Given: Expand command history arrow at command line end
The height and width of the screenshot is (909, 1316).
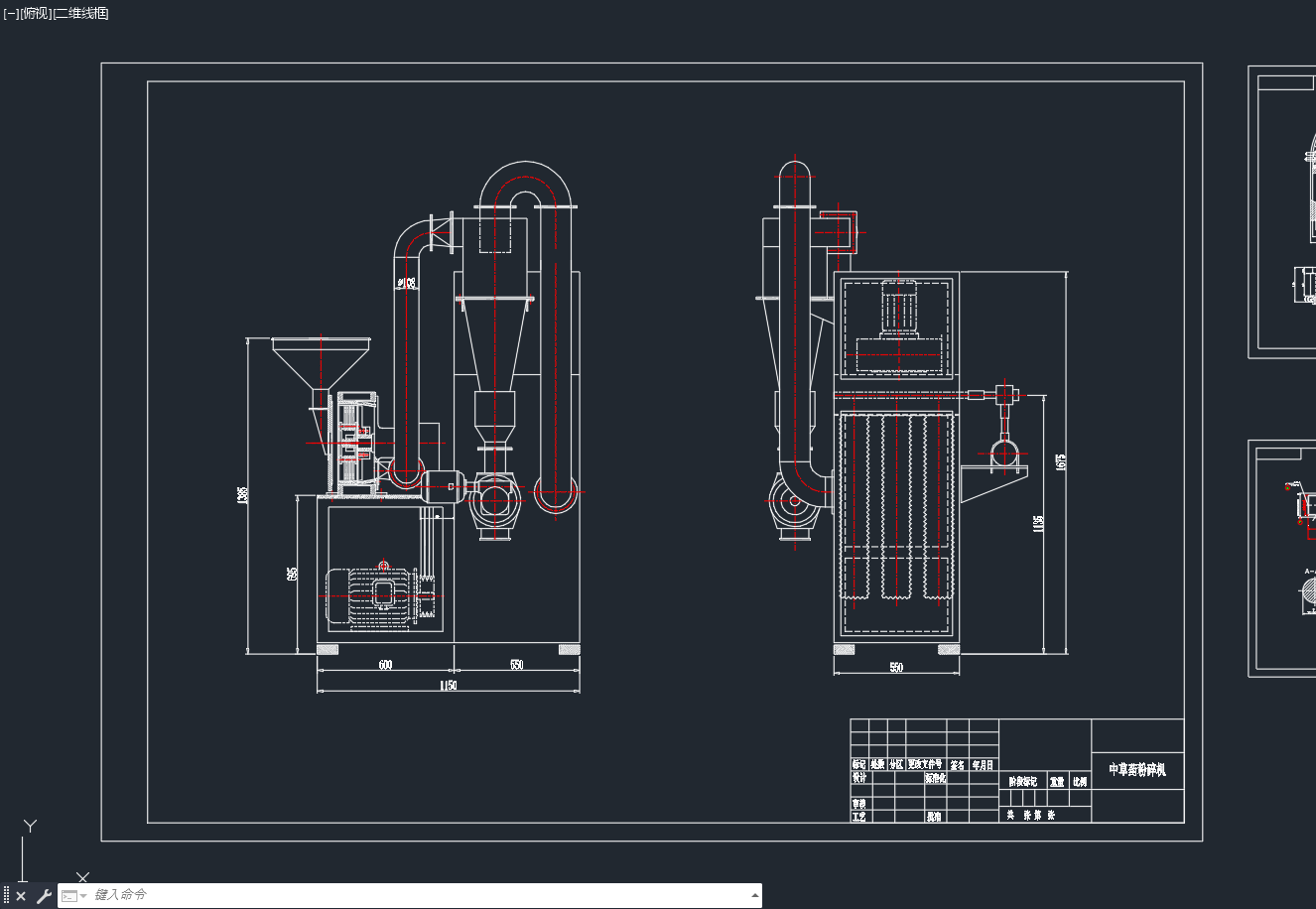Looking at the screenshot, I should (x=754, y=895).
